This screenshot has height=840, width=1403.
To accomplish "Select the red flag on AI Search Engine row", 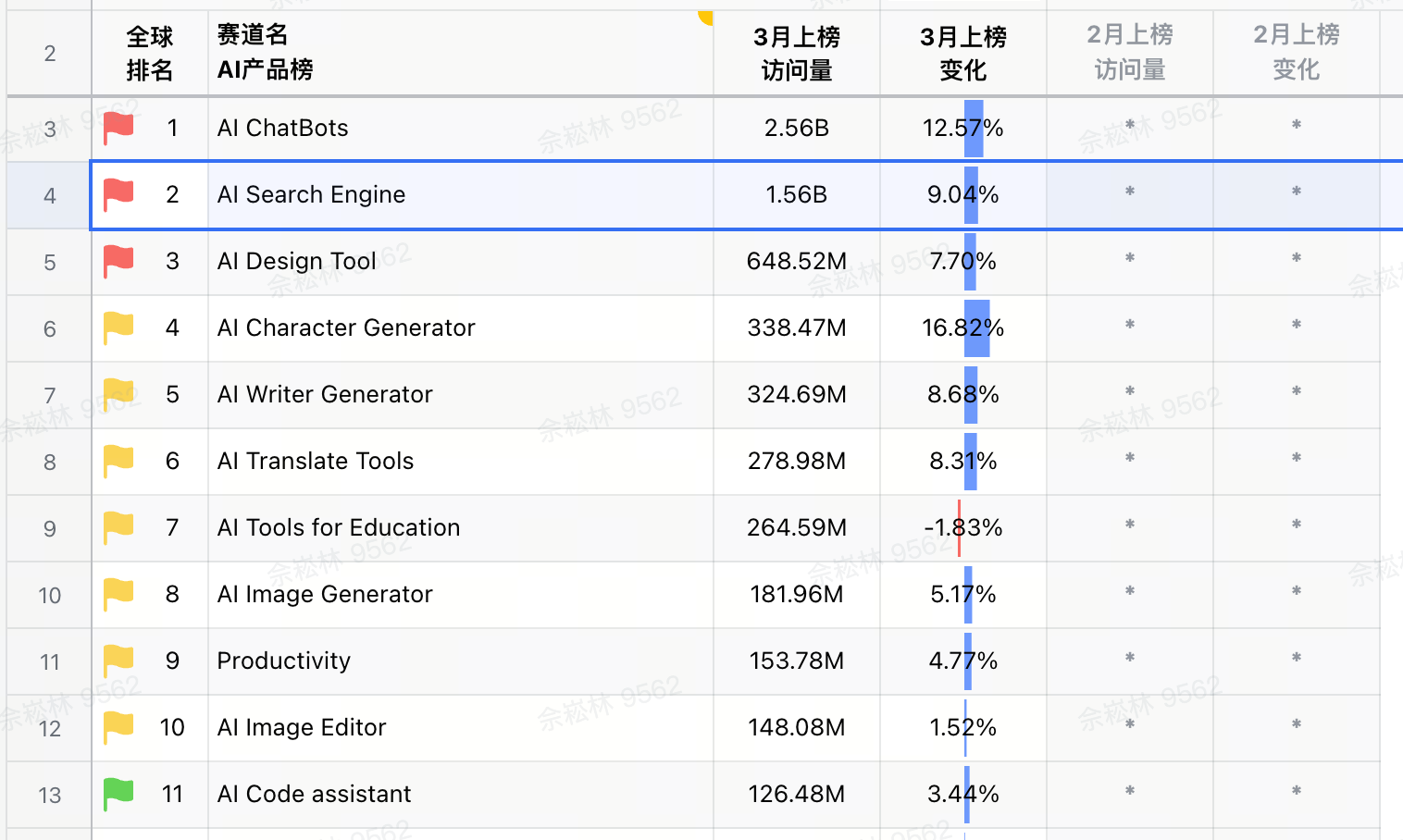I will coord(118,194).
